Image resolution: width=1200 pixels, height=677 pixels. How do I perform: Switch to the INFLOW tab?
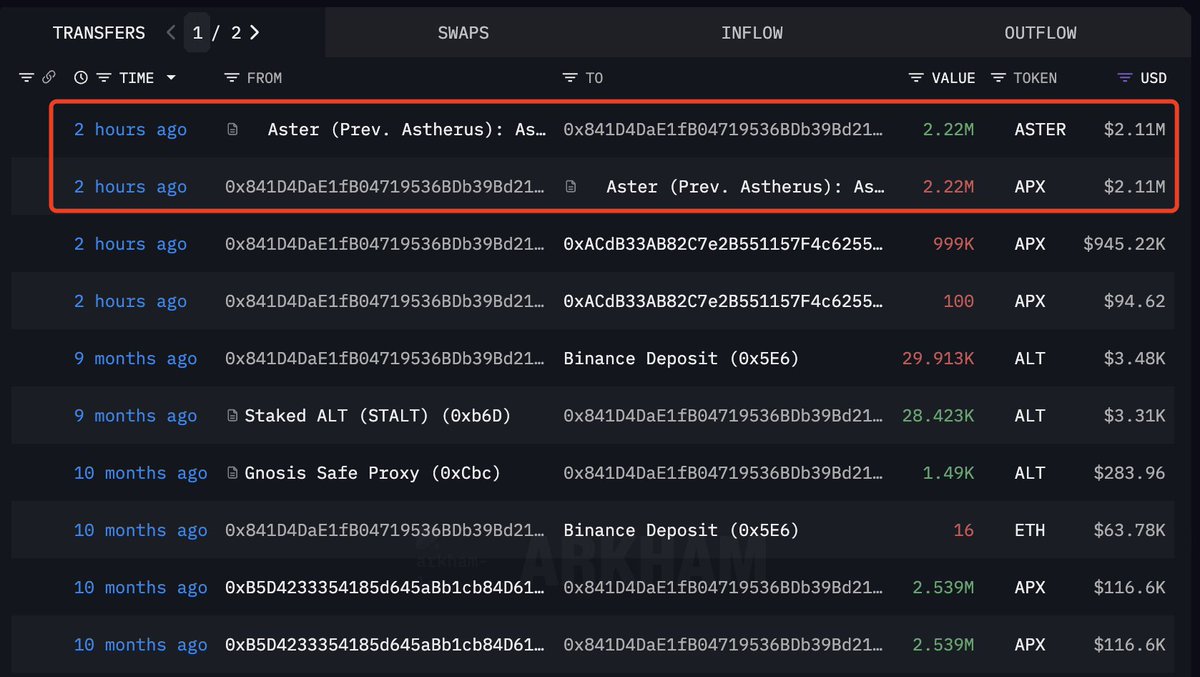(x=752, y=33)
